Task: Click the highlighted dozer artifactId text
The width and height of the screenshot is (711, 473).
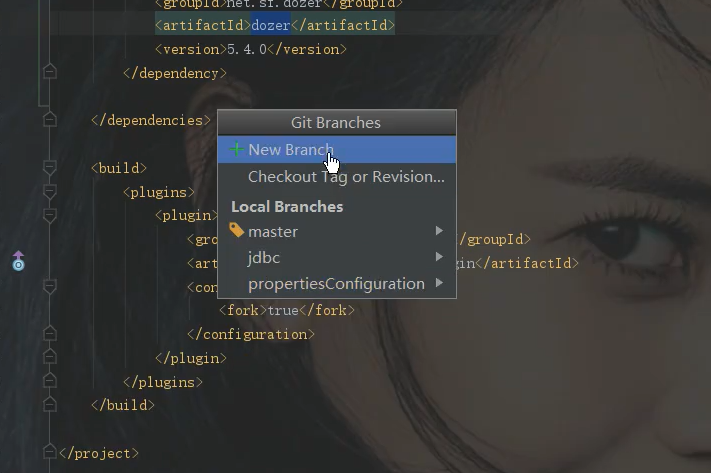Action: (271, 25)
